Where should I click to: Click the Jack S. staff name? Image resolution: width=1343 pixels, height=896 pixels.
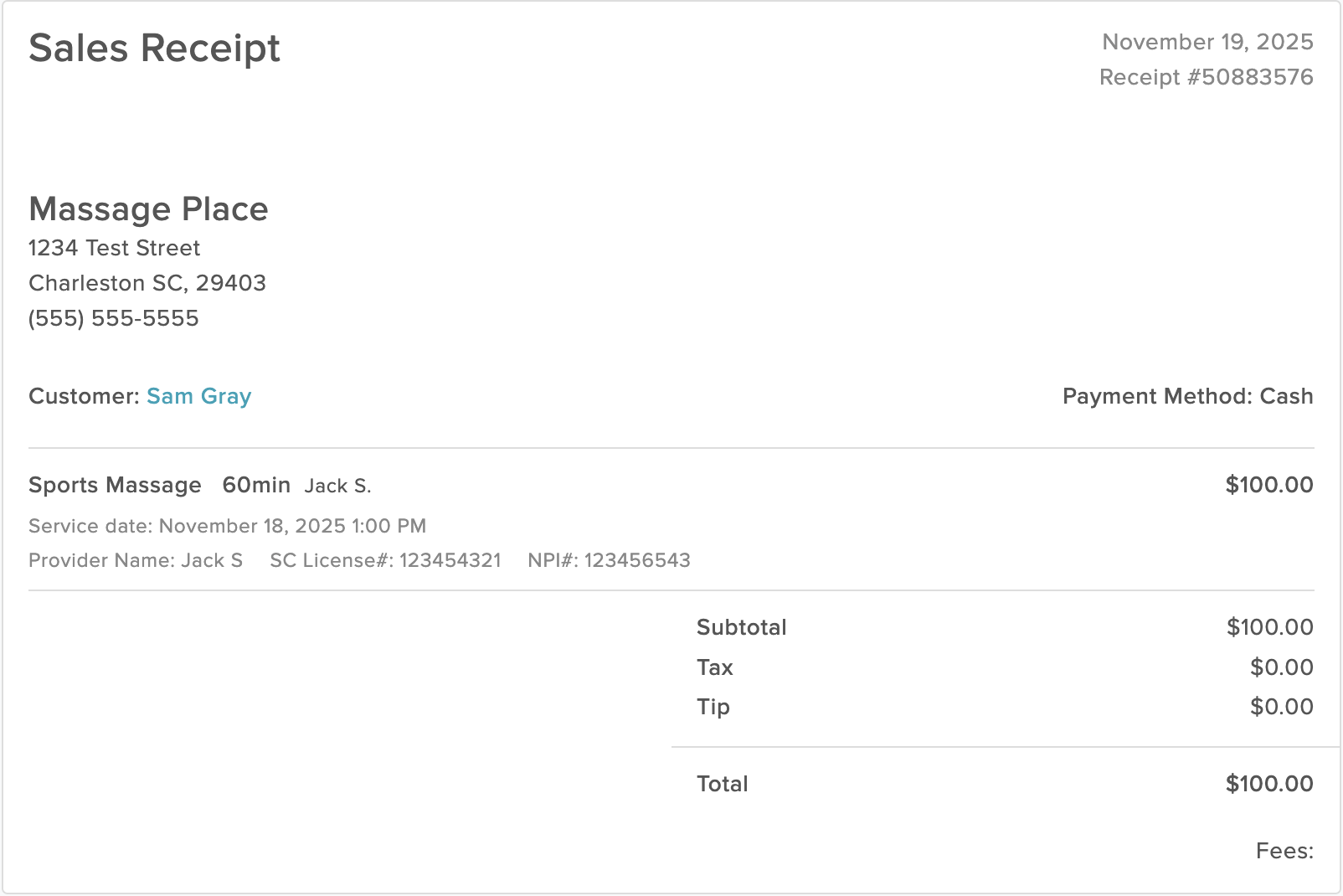(337, 486)
